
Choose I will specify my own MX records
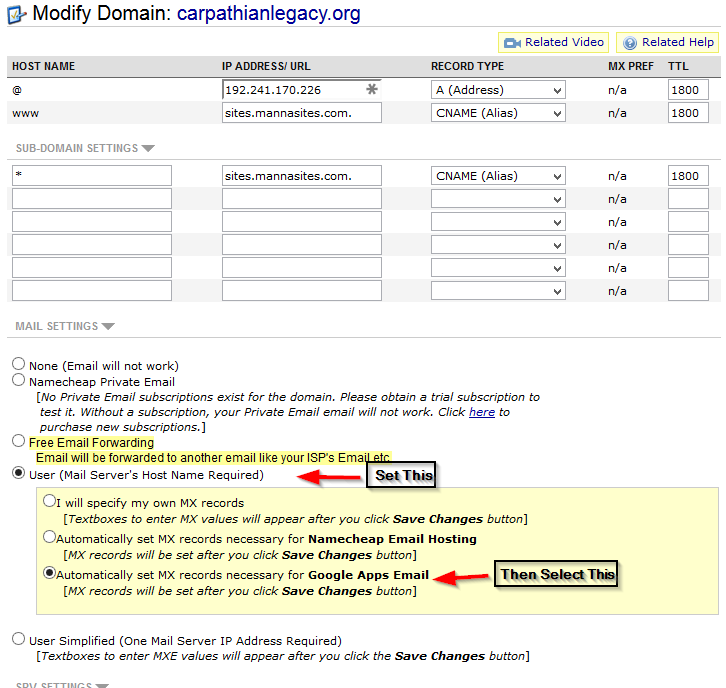point(49,501)
